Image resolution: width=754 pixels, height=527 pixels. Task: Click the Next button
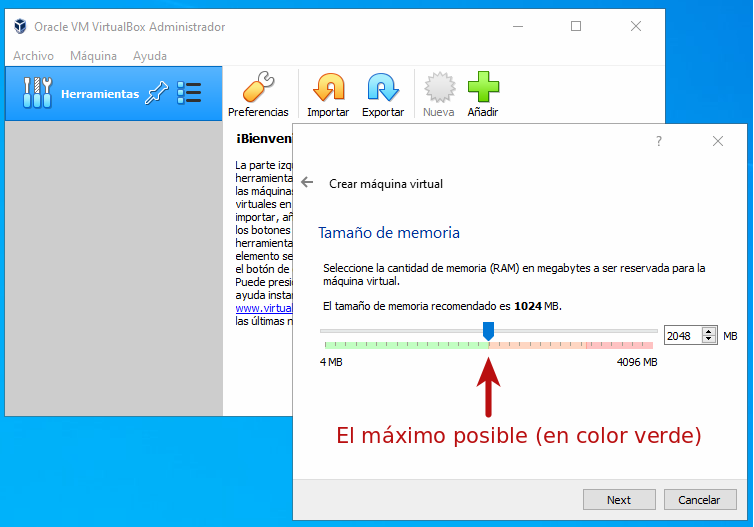click(x=619, y=500)
